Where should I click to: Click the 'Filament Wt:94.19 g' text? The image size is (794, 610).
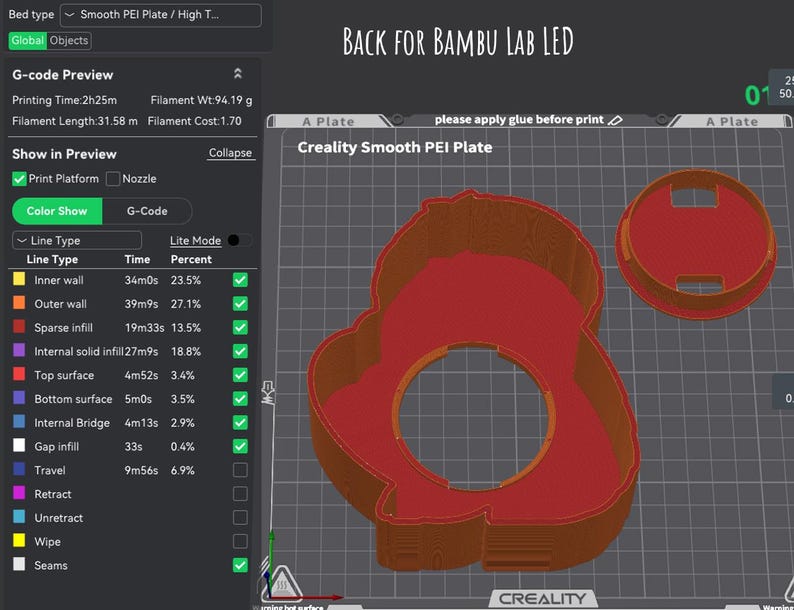pyautogui.click(x=201, y=100)
